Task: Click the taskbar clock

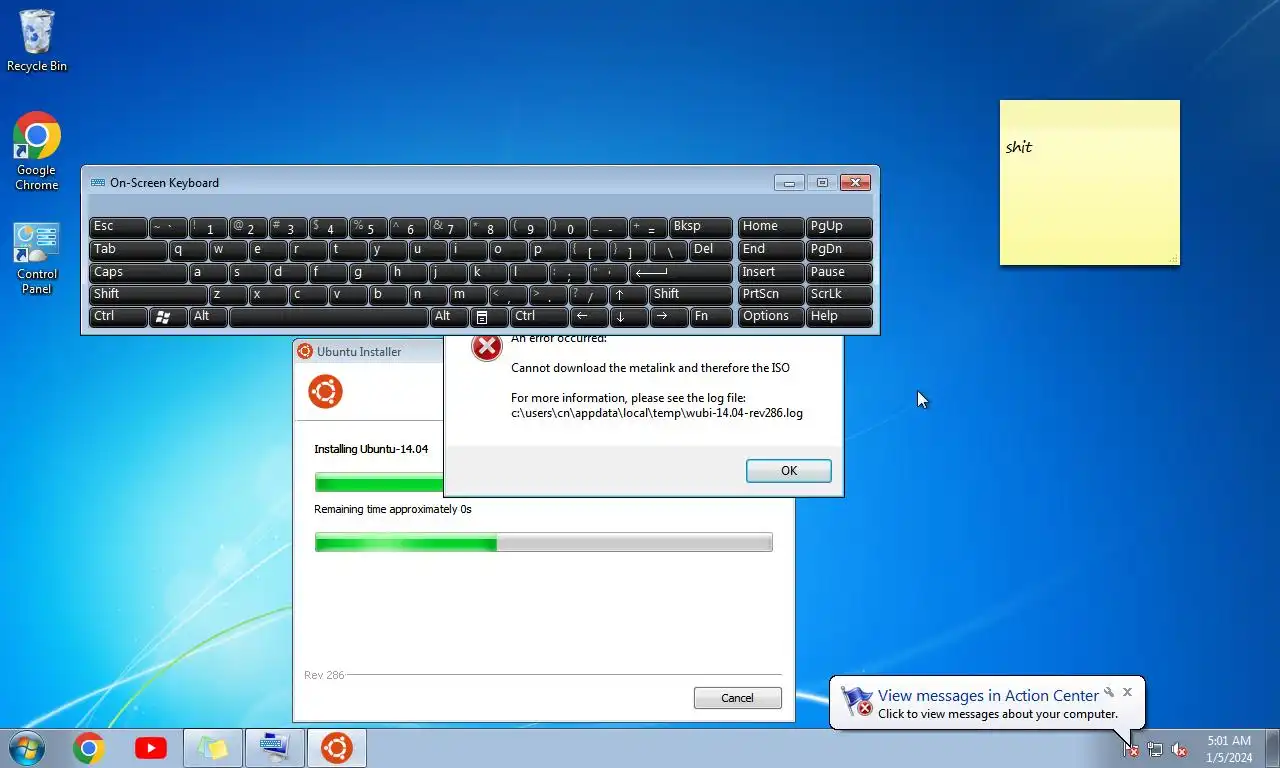Action: click(1229, 749)
